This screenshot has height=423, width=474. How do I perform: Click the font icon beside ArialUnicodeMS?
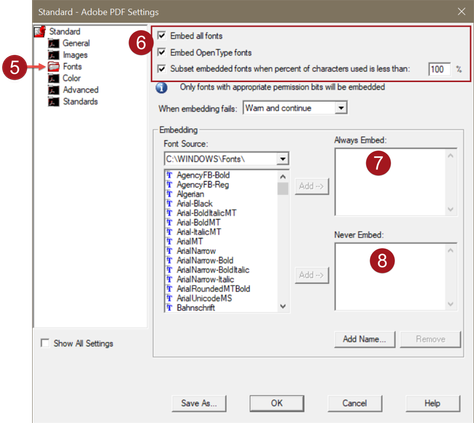tap(170, 298)
